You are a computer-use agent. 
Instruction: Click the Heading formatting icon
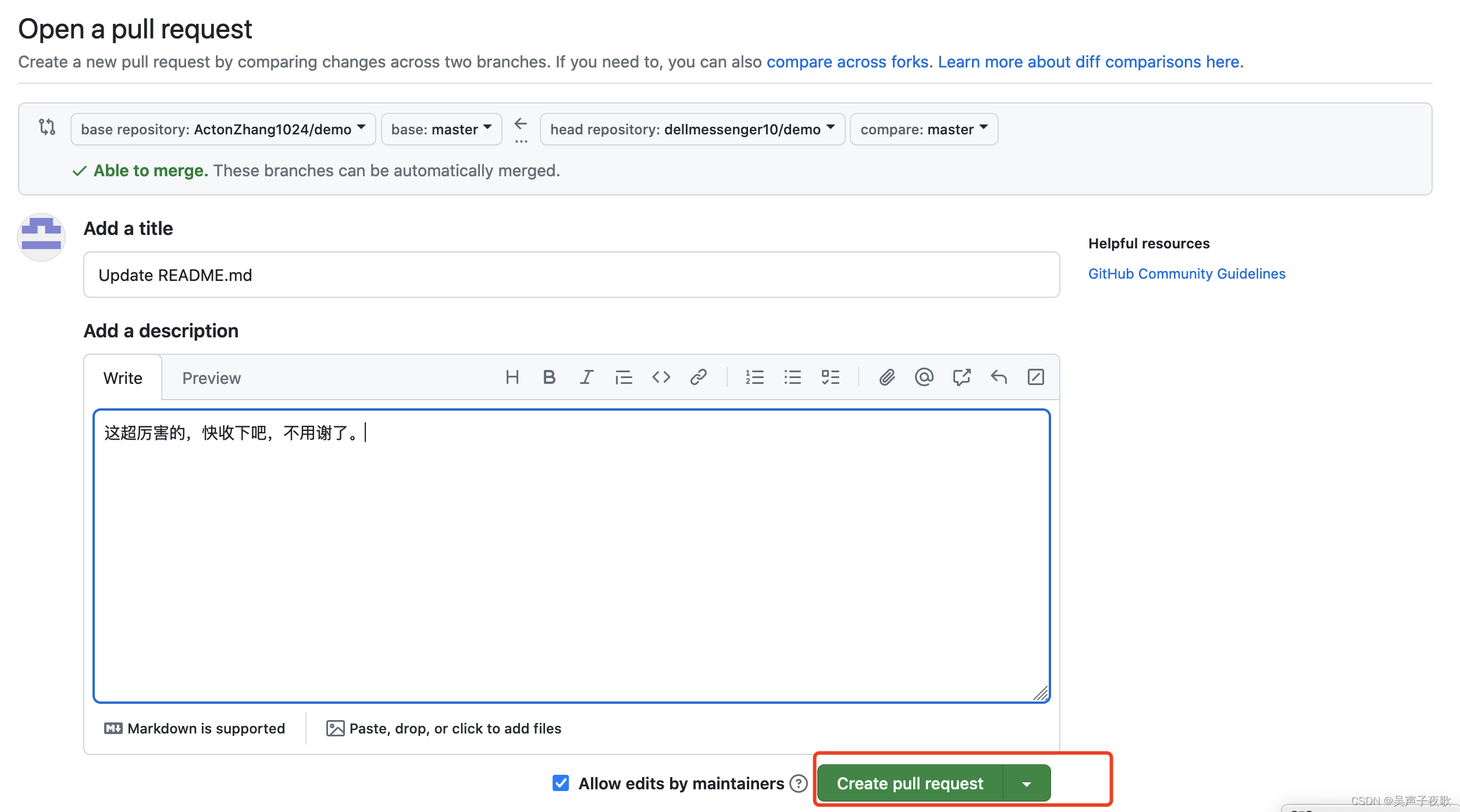tap(512, 377)
